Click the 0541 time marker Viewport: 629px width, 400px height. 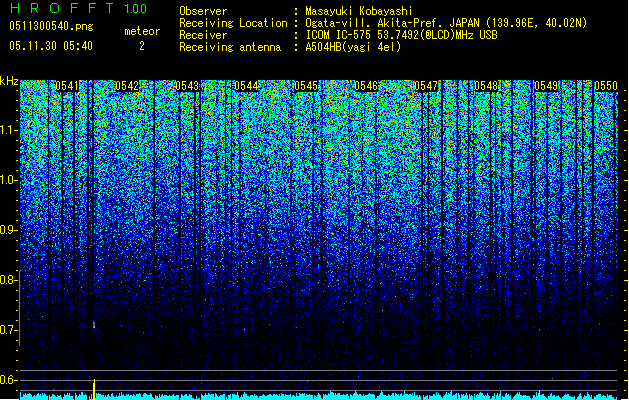pos(67,86)
